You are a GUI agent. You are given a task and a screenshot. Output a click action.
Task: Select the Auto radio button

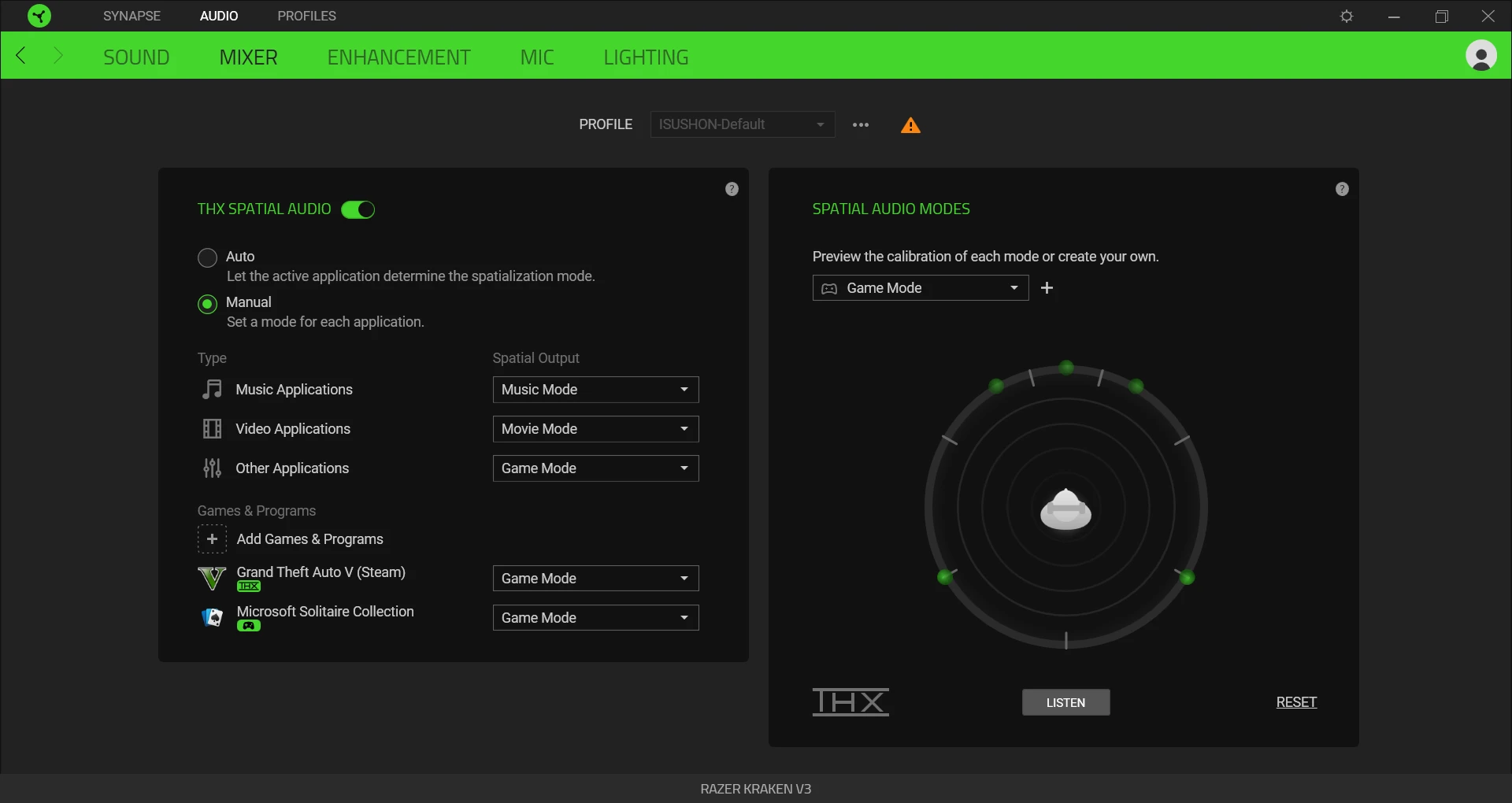coord(207,257)
